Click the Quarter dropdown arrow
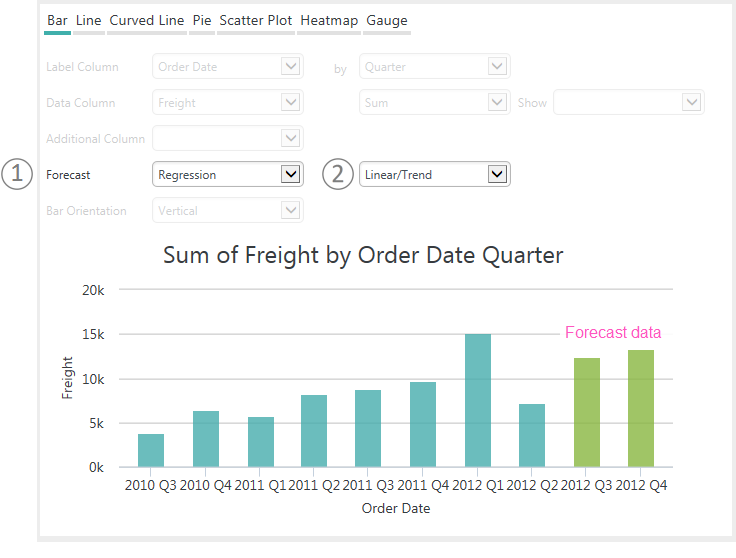 pyautogui.click(x=498, y=66)
